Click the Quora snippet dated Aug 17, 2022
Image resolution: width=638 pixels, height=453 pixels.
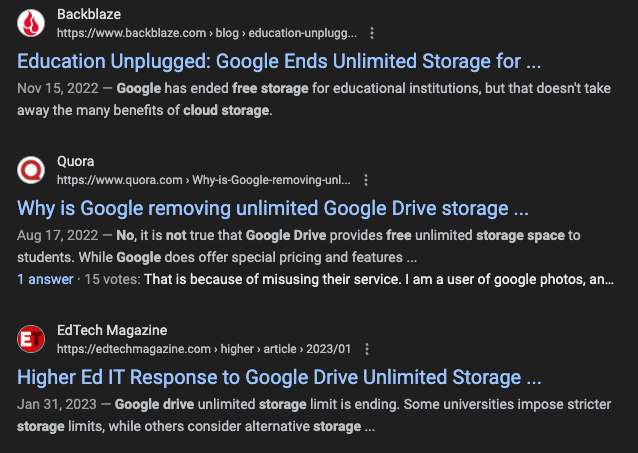point(300,246)
